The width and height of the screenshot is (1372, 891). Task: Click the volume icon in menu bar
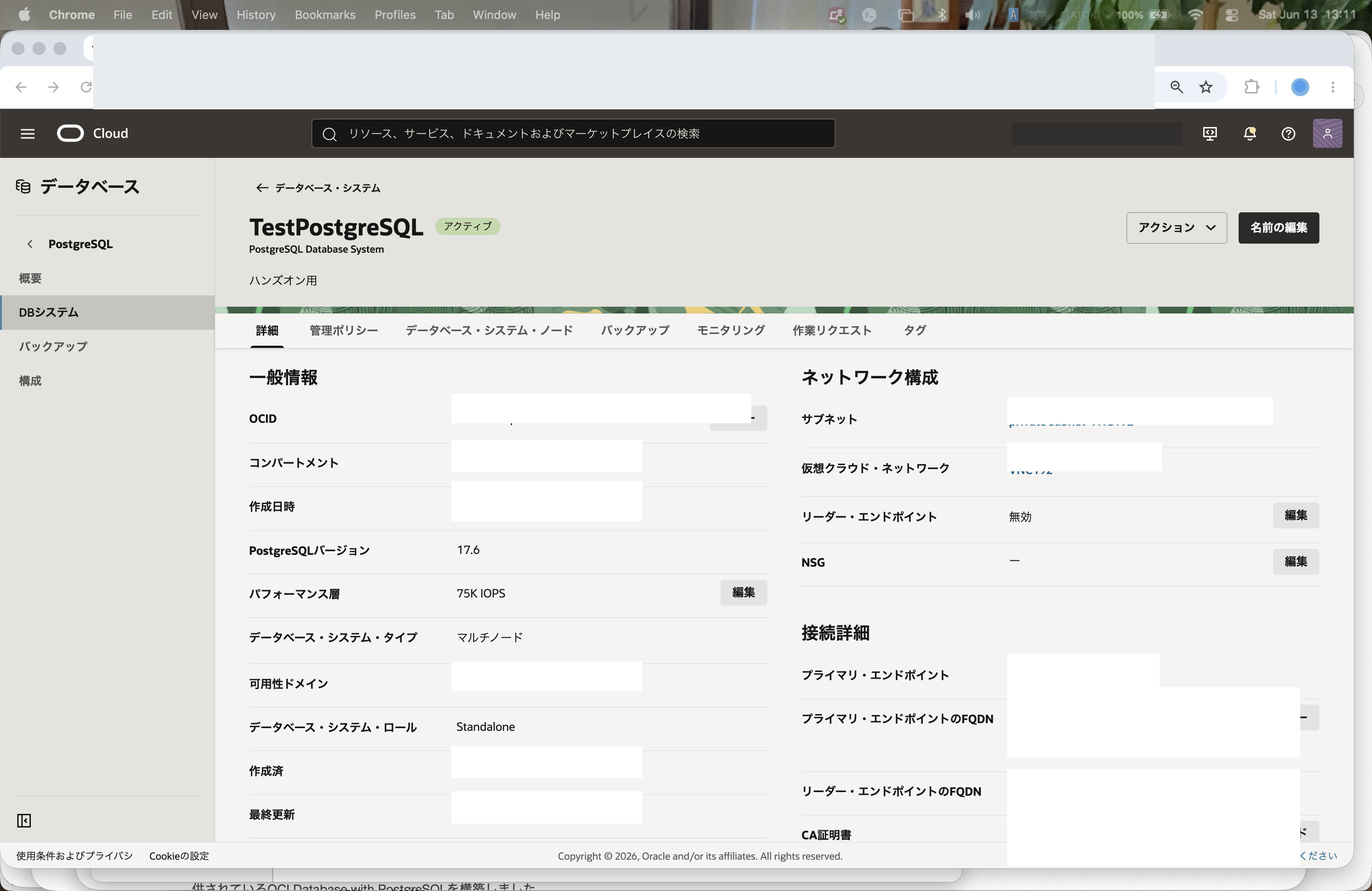(972, 15)
